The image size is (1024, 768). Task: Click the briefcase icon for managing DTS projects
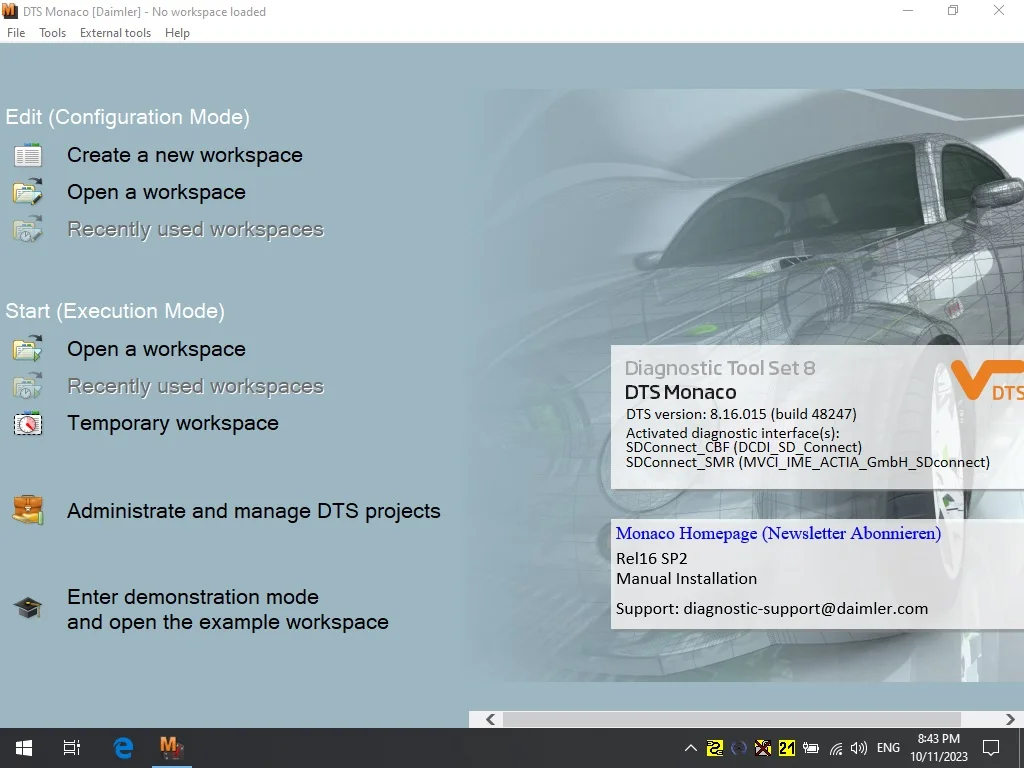[27, 510]
